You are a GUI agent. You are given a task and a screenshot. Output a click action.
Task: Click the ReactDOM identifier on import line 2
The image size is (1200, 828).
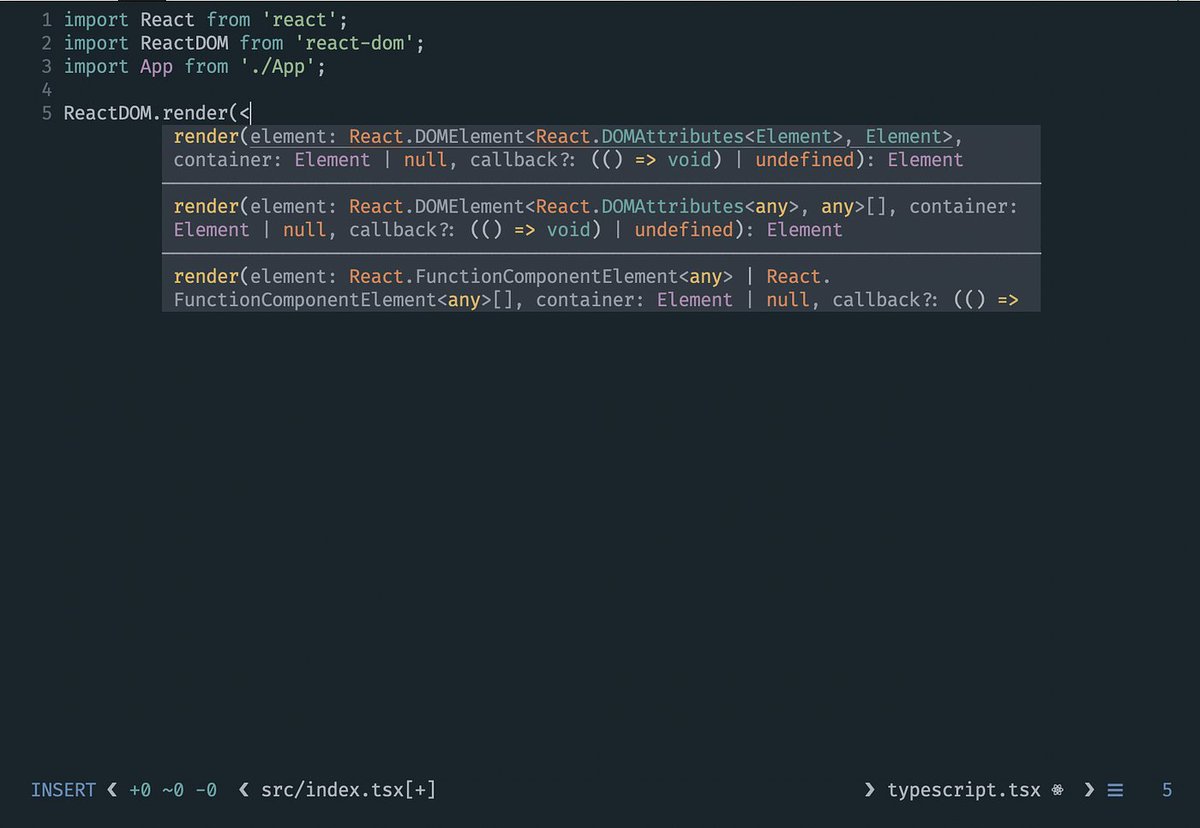pyautogui.click(x=184, y=43)
